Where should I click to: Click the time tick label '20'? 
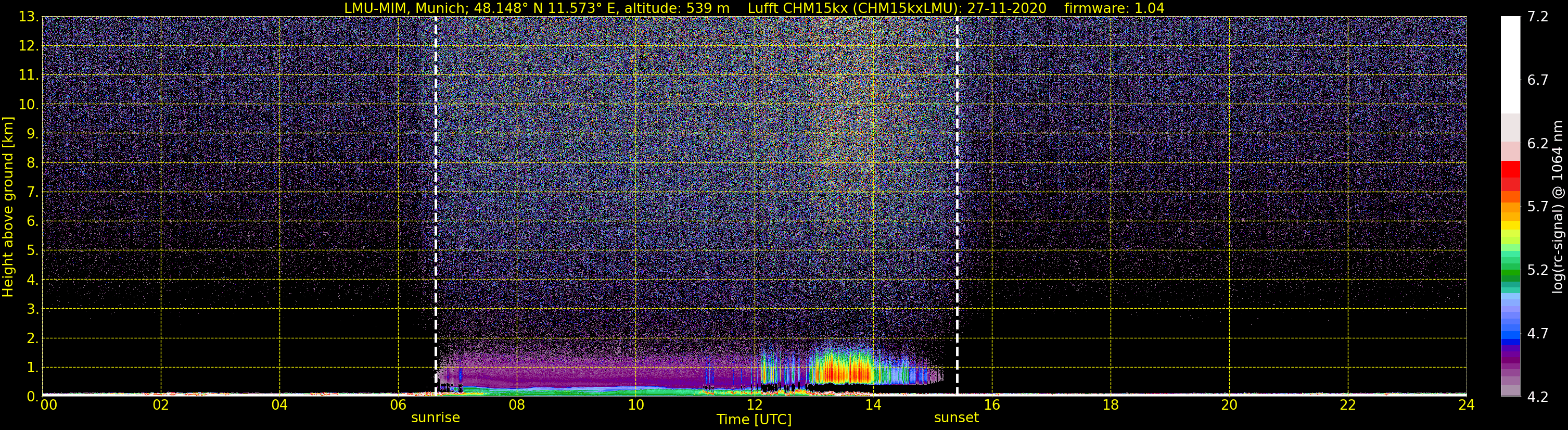pyautogui.click(x=1229, y=405)
